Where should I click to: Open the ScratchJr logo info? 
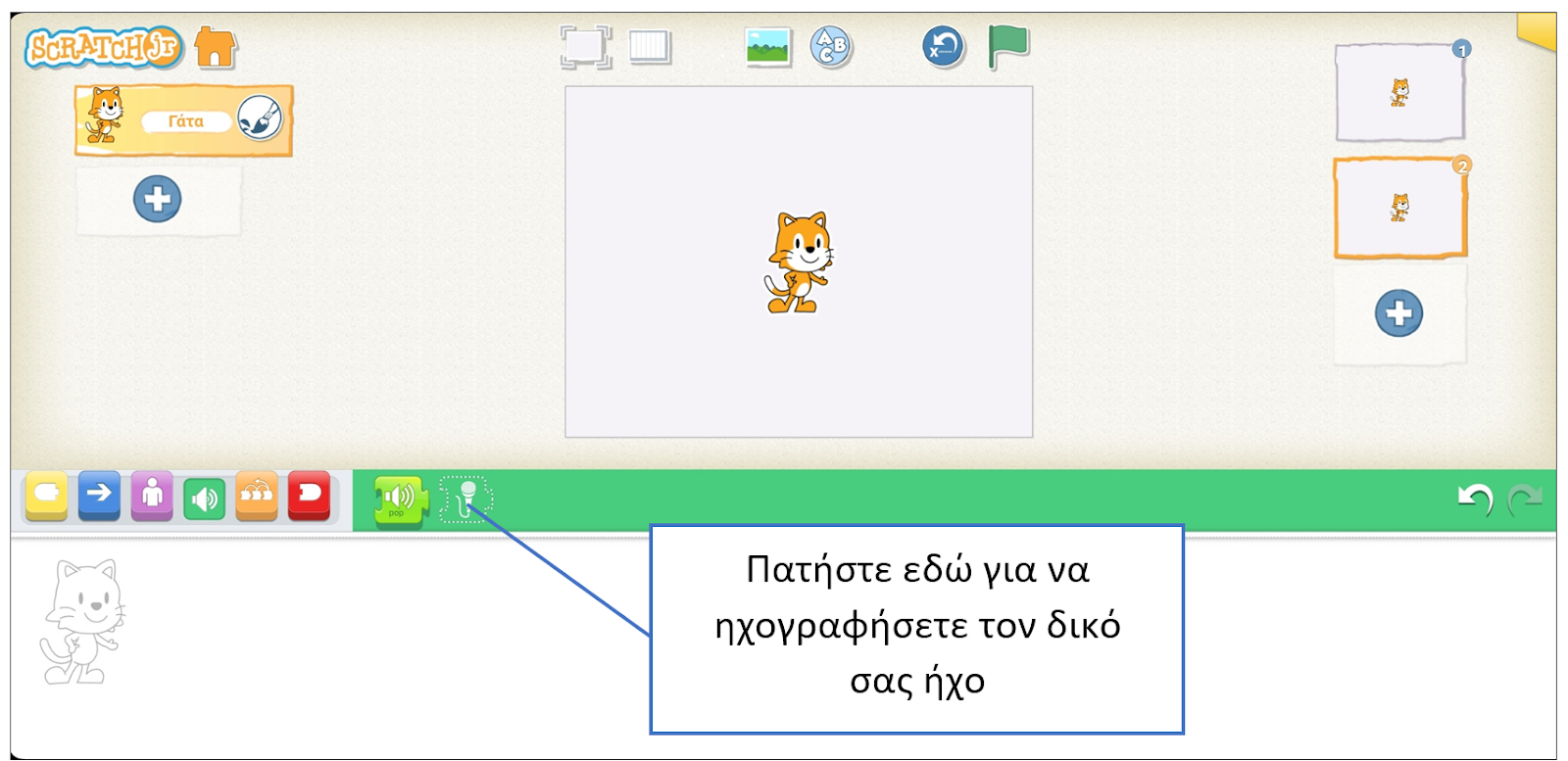[103, 47]
